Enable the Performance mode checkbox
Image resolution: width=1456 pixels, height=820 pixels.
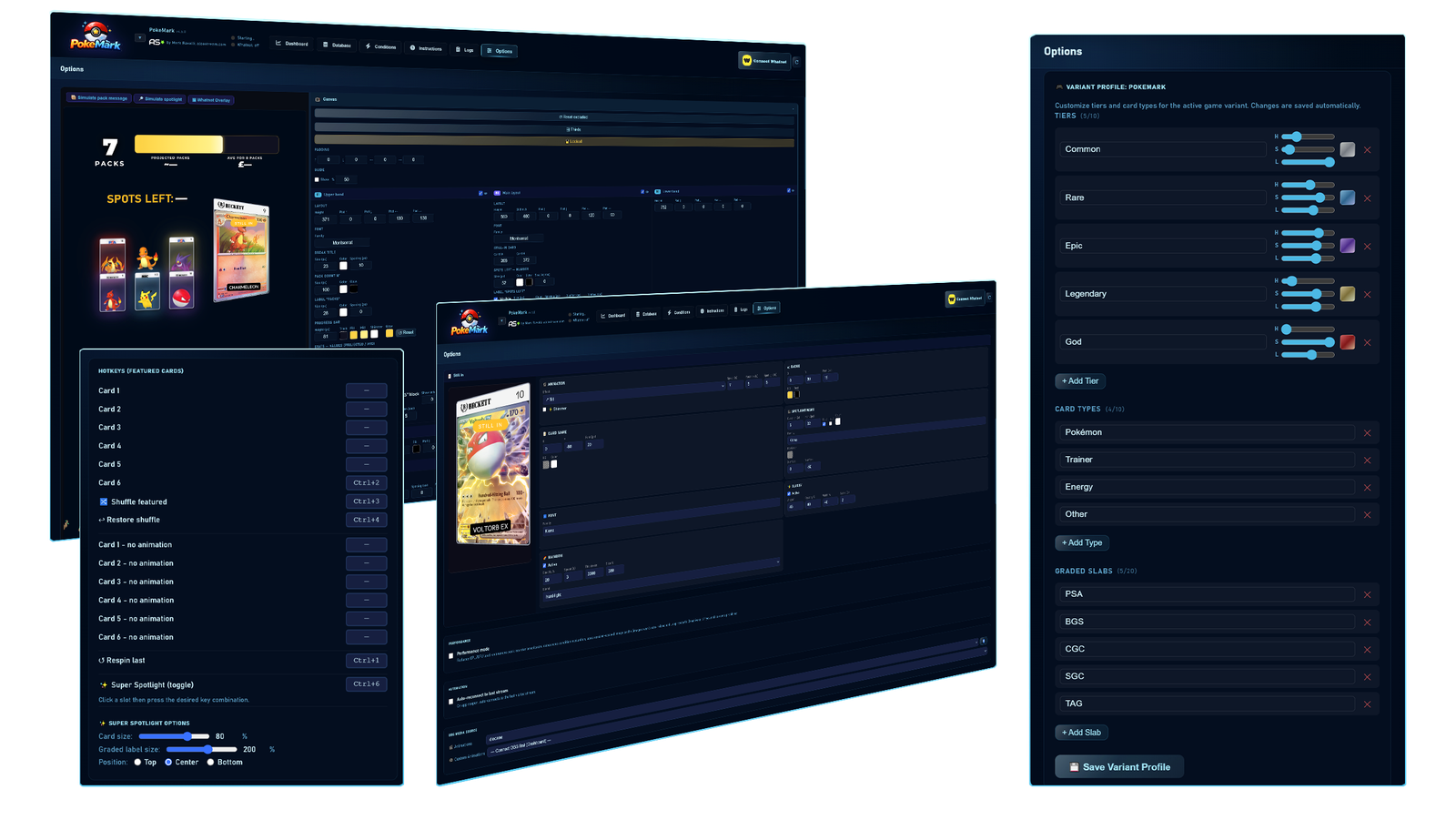pos(451,655)
